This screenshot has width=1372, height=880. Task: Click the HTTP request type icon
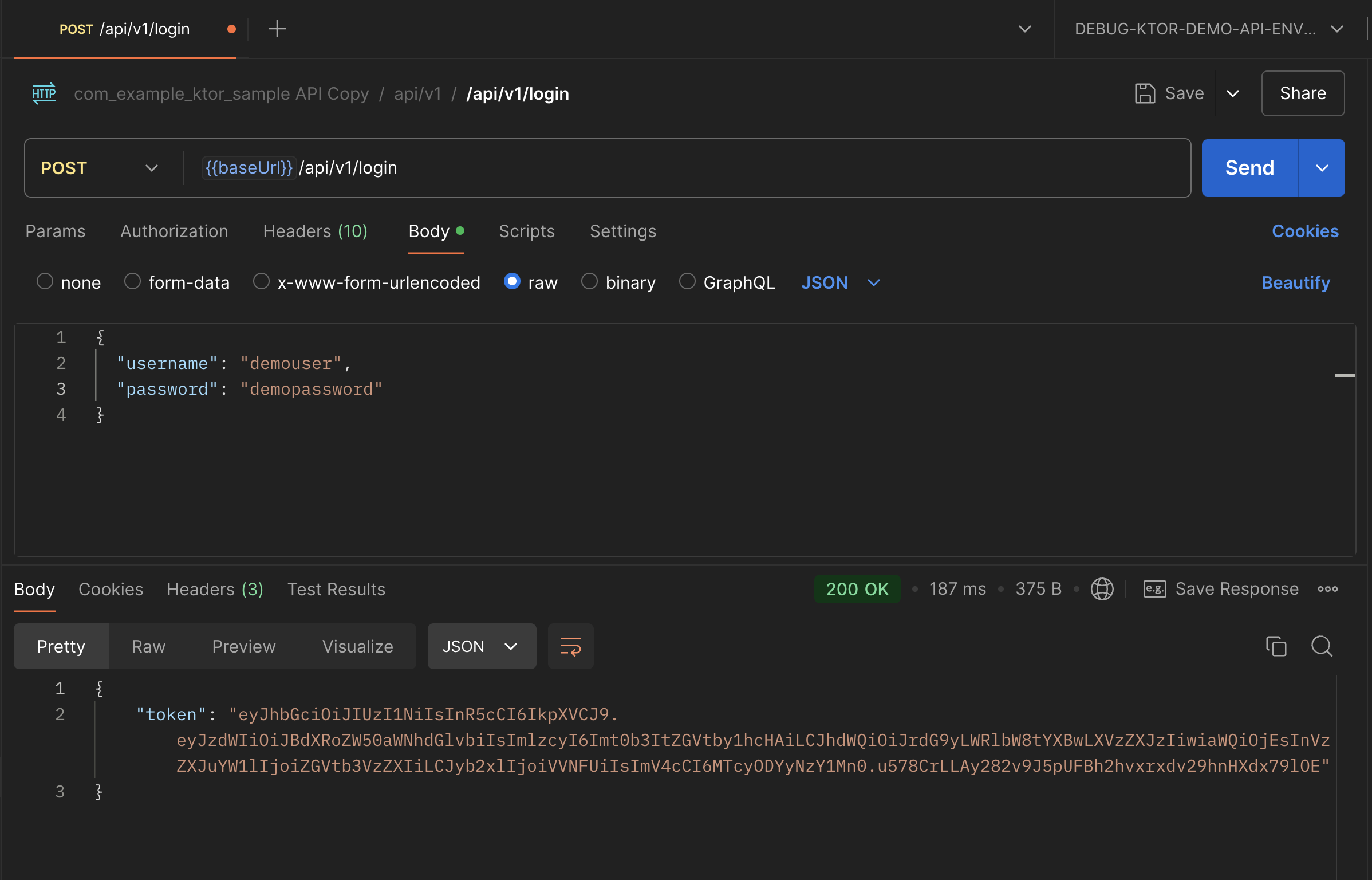(44, 93)
